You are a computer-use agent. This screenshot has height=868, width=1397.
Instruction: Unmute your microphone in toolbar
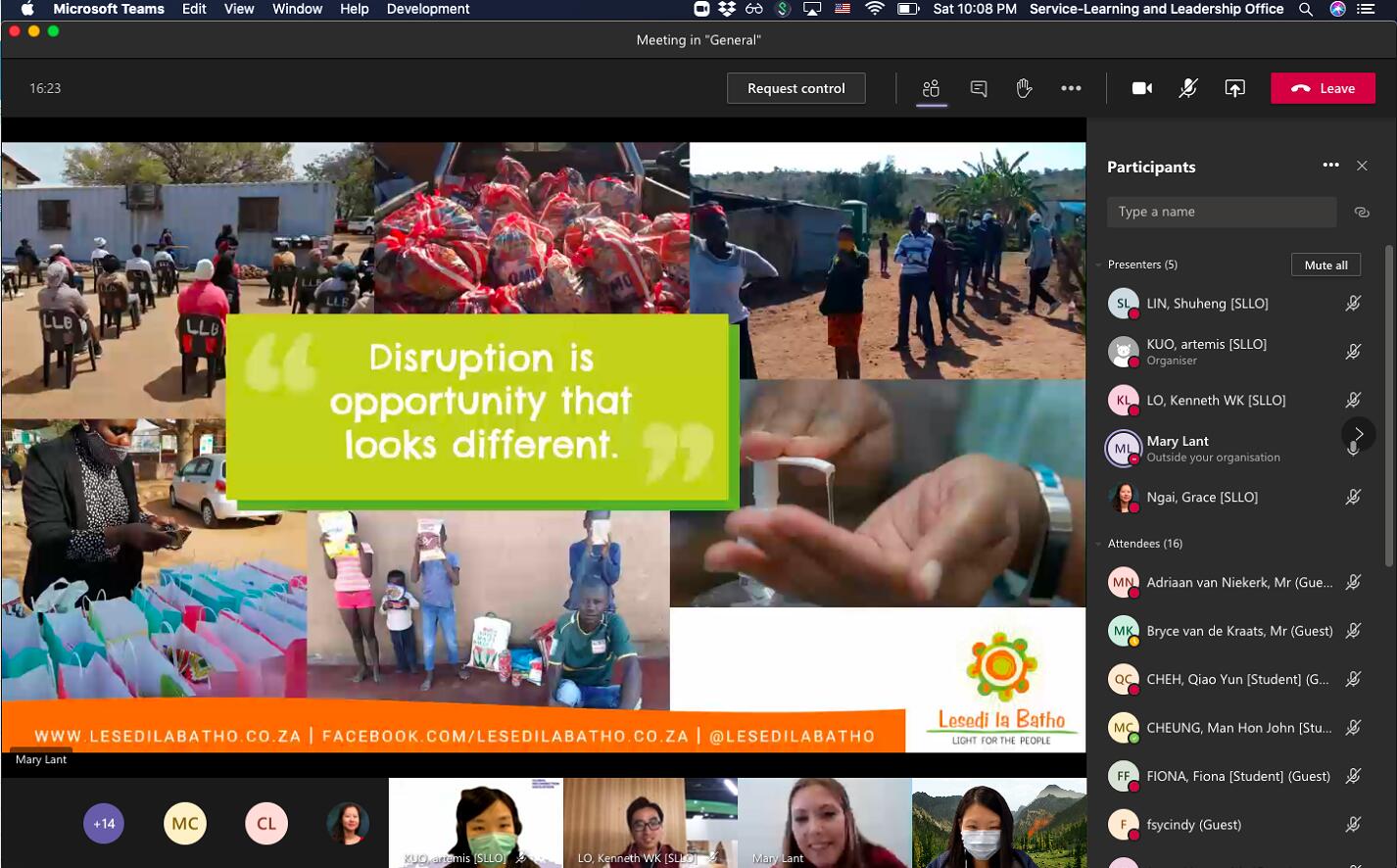(x=1187, y=88)
